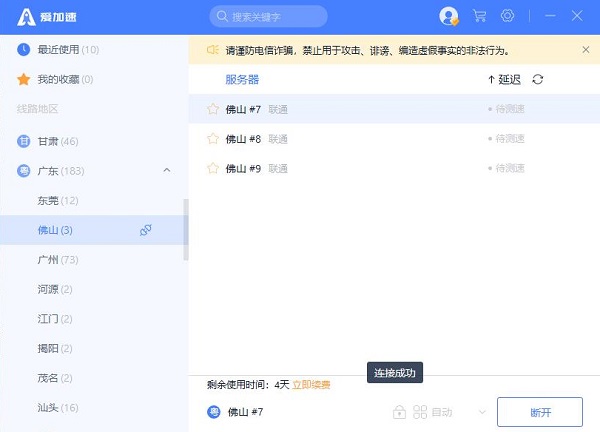Open the user account avatar

(449, 16)
